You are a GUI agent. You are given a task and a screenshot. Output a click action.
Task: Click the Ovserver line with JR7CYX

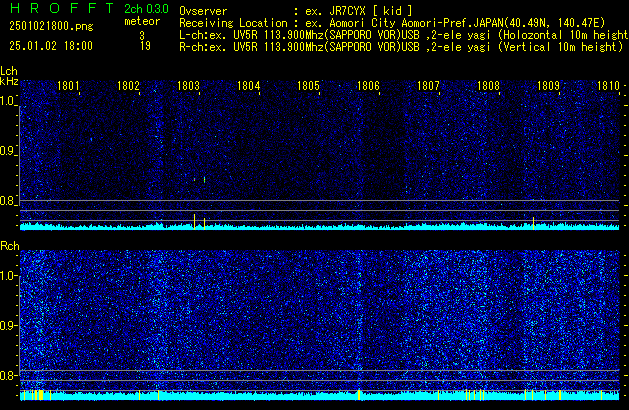(x=296, y=11)
